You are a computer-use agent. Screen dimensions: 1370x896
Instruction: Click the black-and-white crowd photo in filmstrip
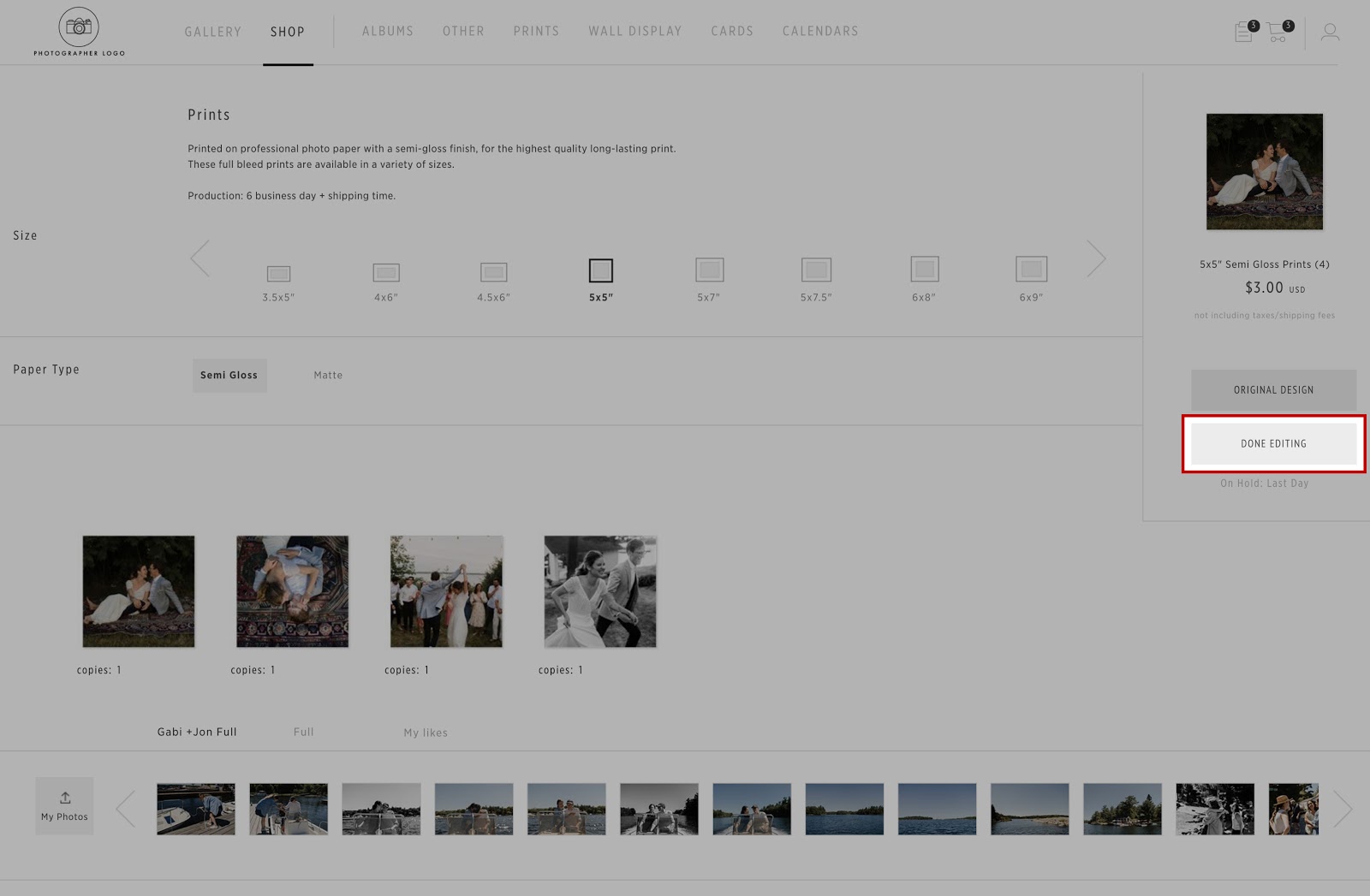1215,809
